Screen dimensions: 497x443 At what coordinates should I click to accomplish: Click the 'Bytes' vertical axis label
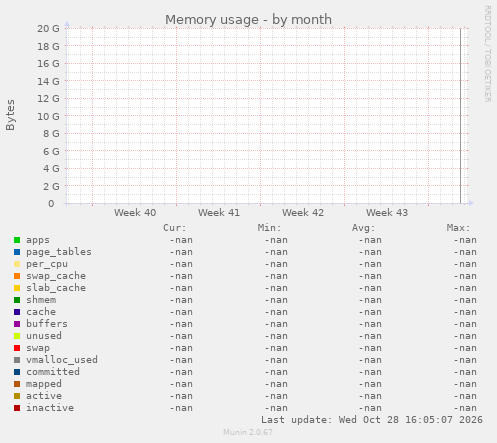click(x=10, y=115)
